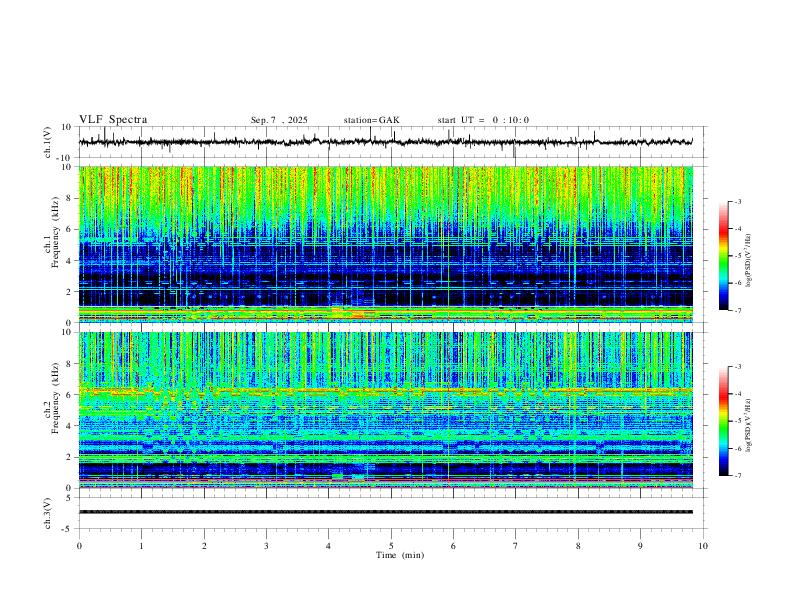Click inside the ch.1 spectrogram panel

386,244
